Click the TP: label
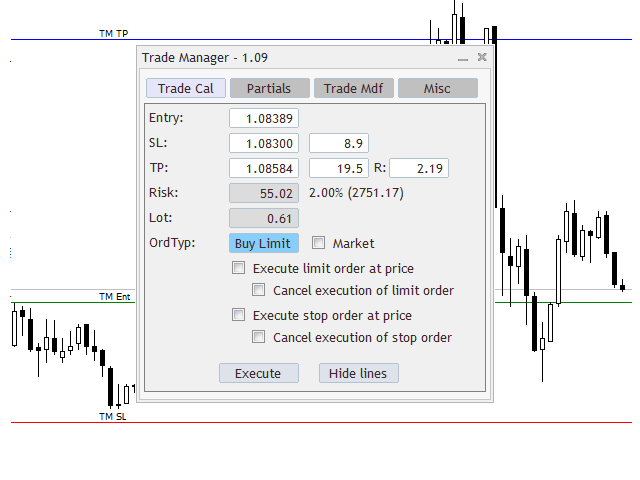 click(x=159, y=168)
